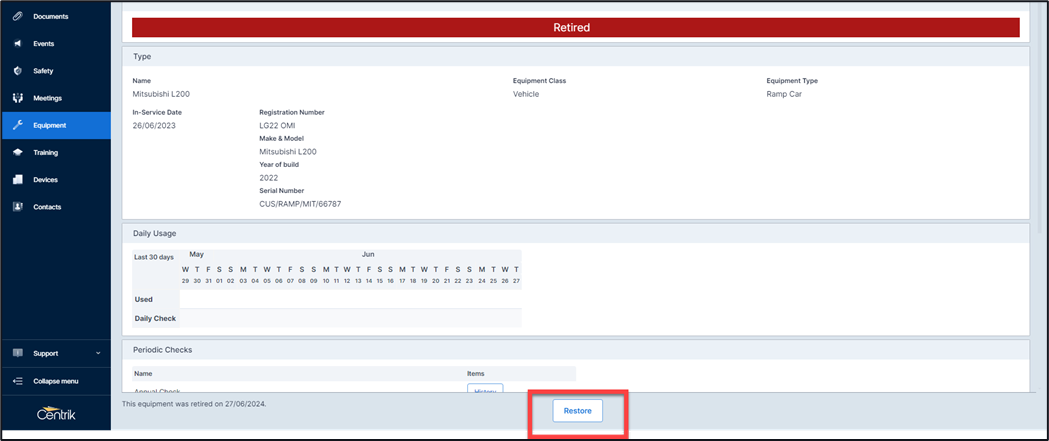1049x441 pixels.
Task: Select the Equipment menu item
Action: [x=56, y=125]
